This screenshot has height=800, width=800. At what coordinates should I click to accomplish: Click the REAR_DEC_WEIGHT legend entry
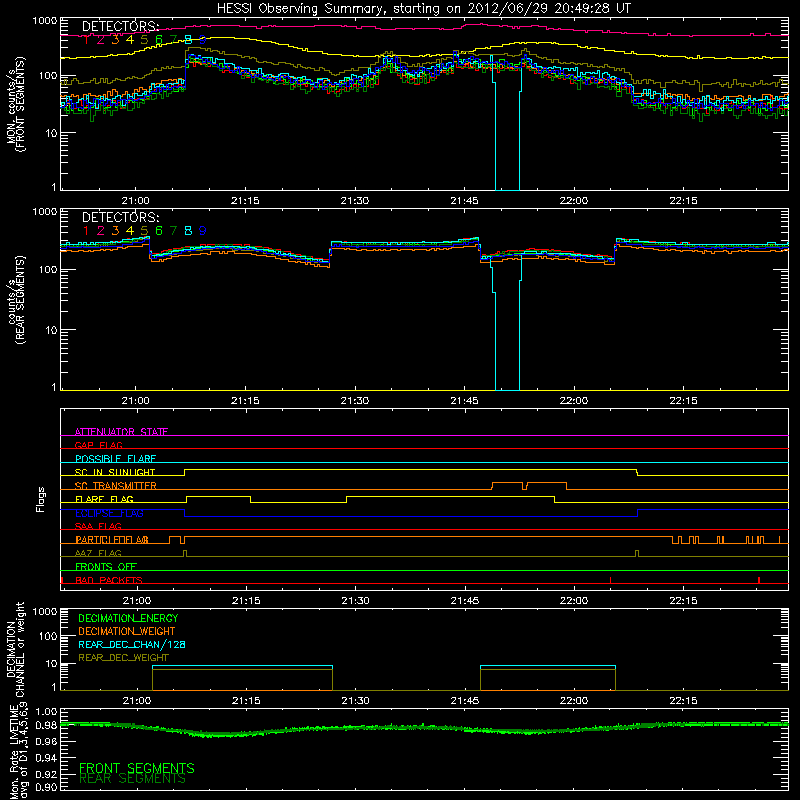coord(123,658)
